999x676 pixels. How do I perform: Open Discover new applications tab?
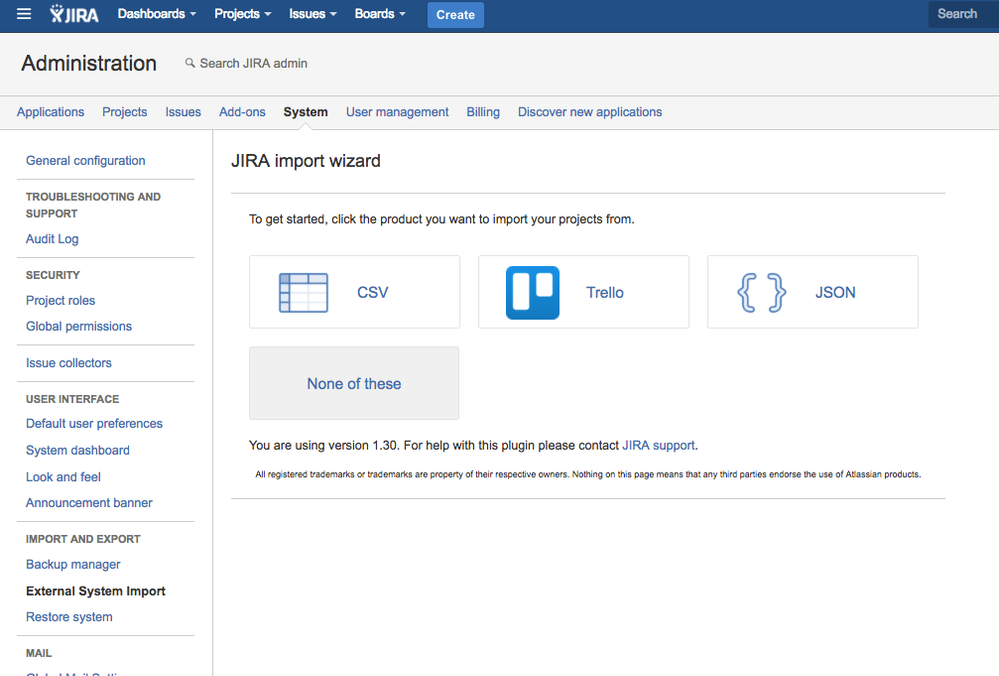tap(590, 112)
